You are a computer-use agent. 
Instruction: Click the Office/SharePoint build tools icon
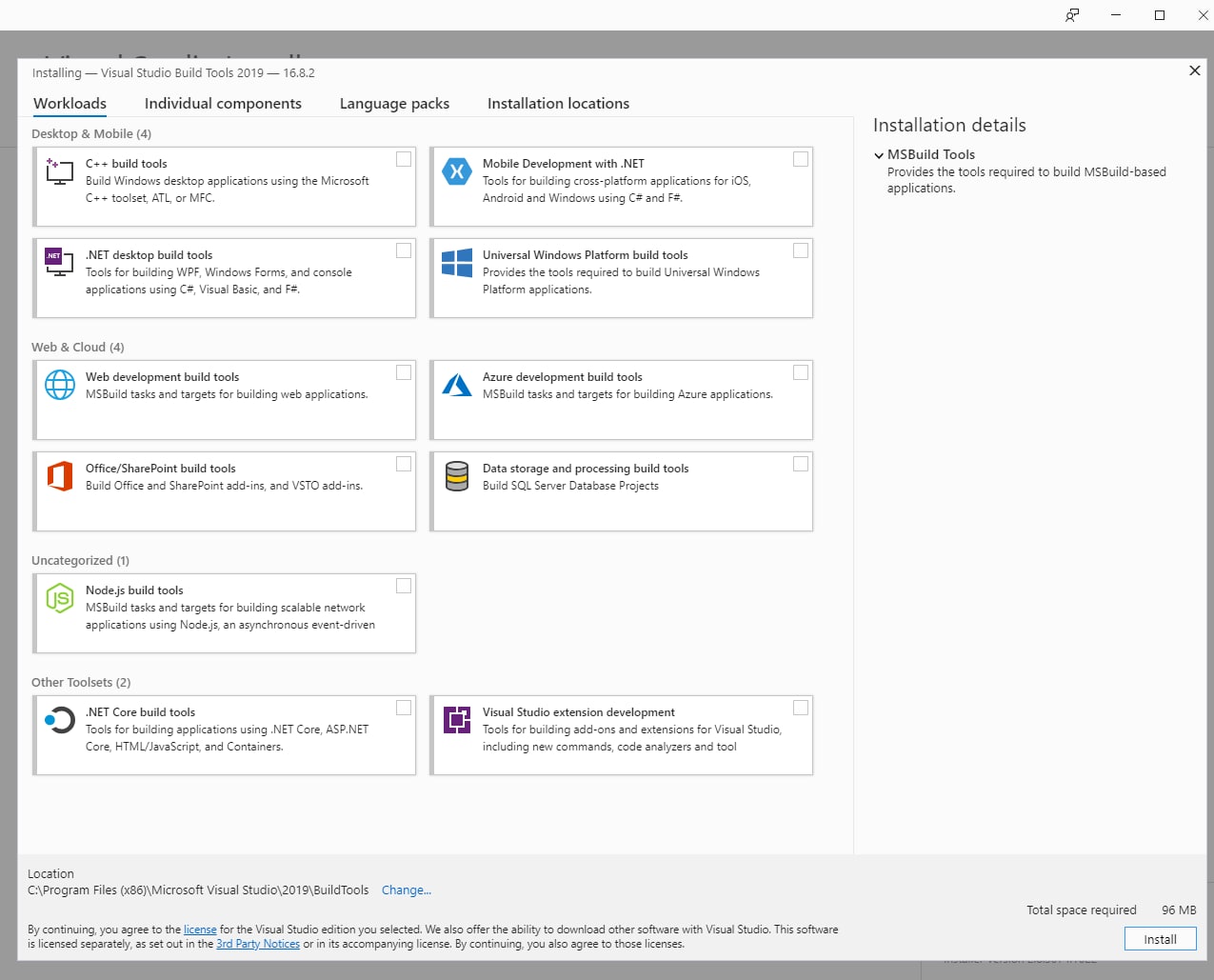pyautogui.click(x=60, y=476)
